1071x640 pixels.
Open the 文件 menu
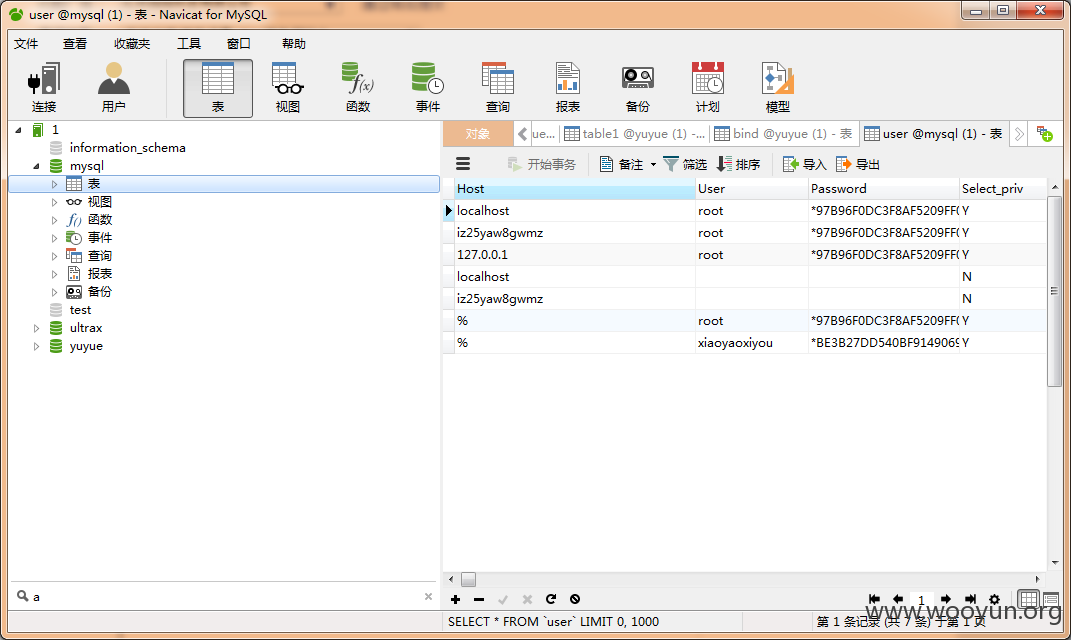(26, 44)
